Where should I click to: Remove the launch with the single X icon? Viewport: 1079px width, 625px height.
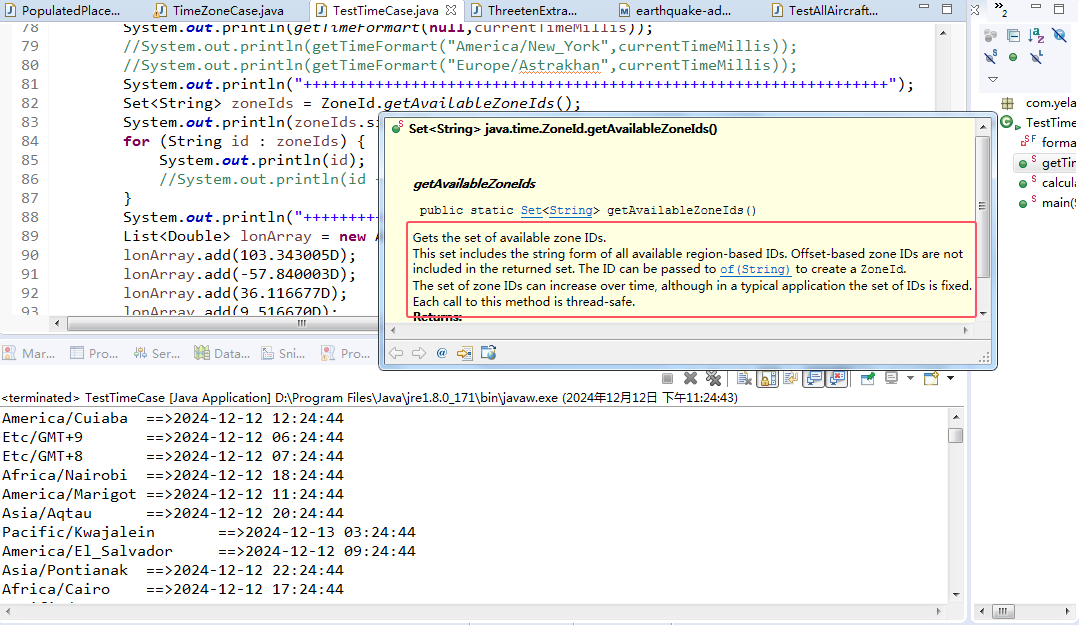click(x=690, y=378)
